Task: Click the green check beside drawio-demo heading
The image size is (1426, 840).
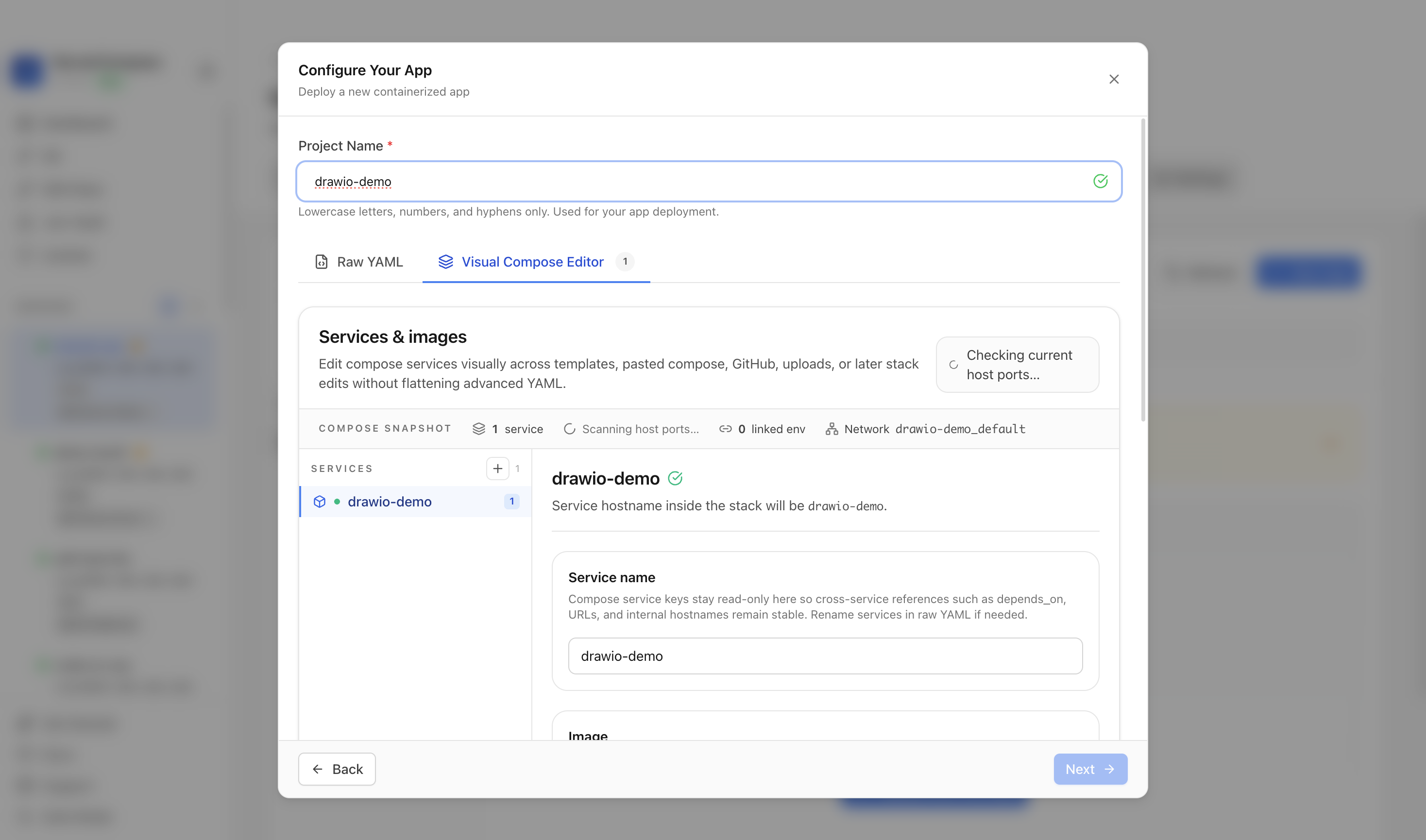Action: point(675,478)
